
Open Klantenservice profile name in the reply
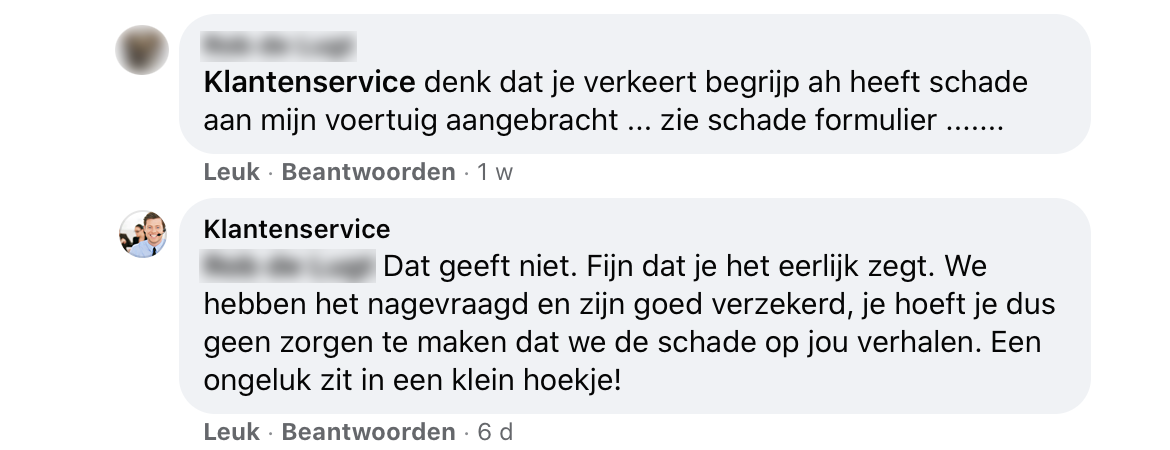296,229
